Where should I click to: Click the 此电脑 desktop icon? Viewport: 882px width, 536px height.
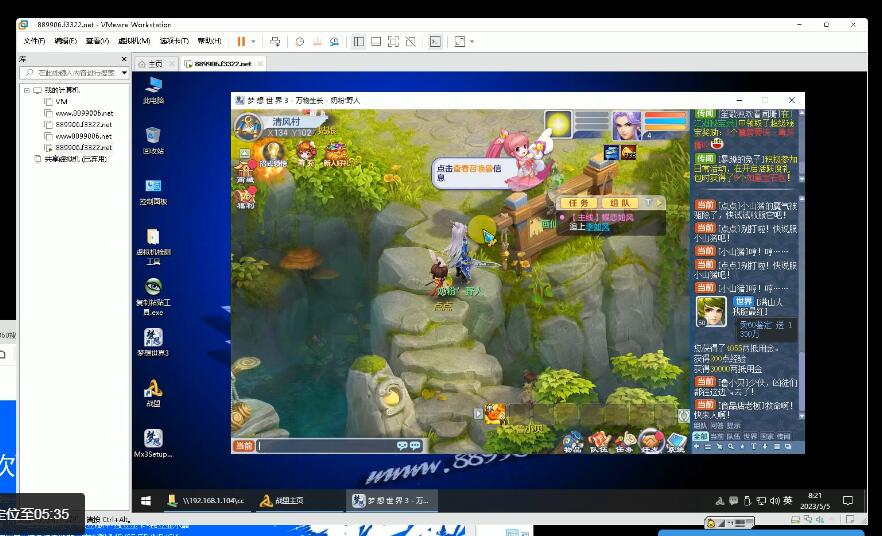(x=153, y=90)
